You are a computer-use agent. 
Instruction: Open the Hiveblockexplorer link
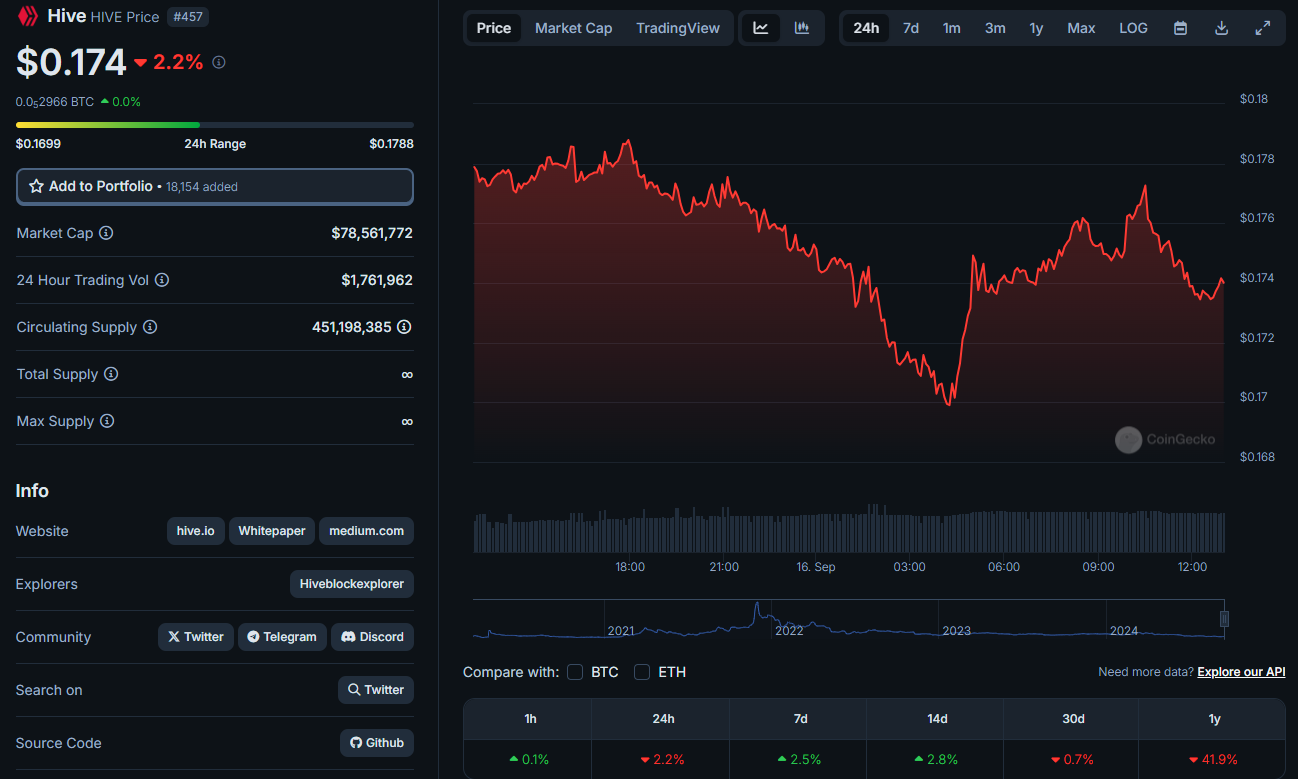352,584
